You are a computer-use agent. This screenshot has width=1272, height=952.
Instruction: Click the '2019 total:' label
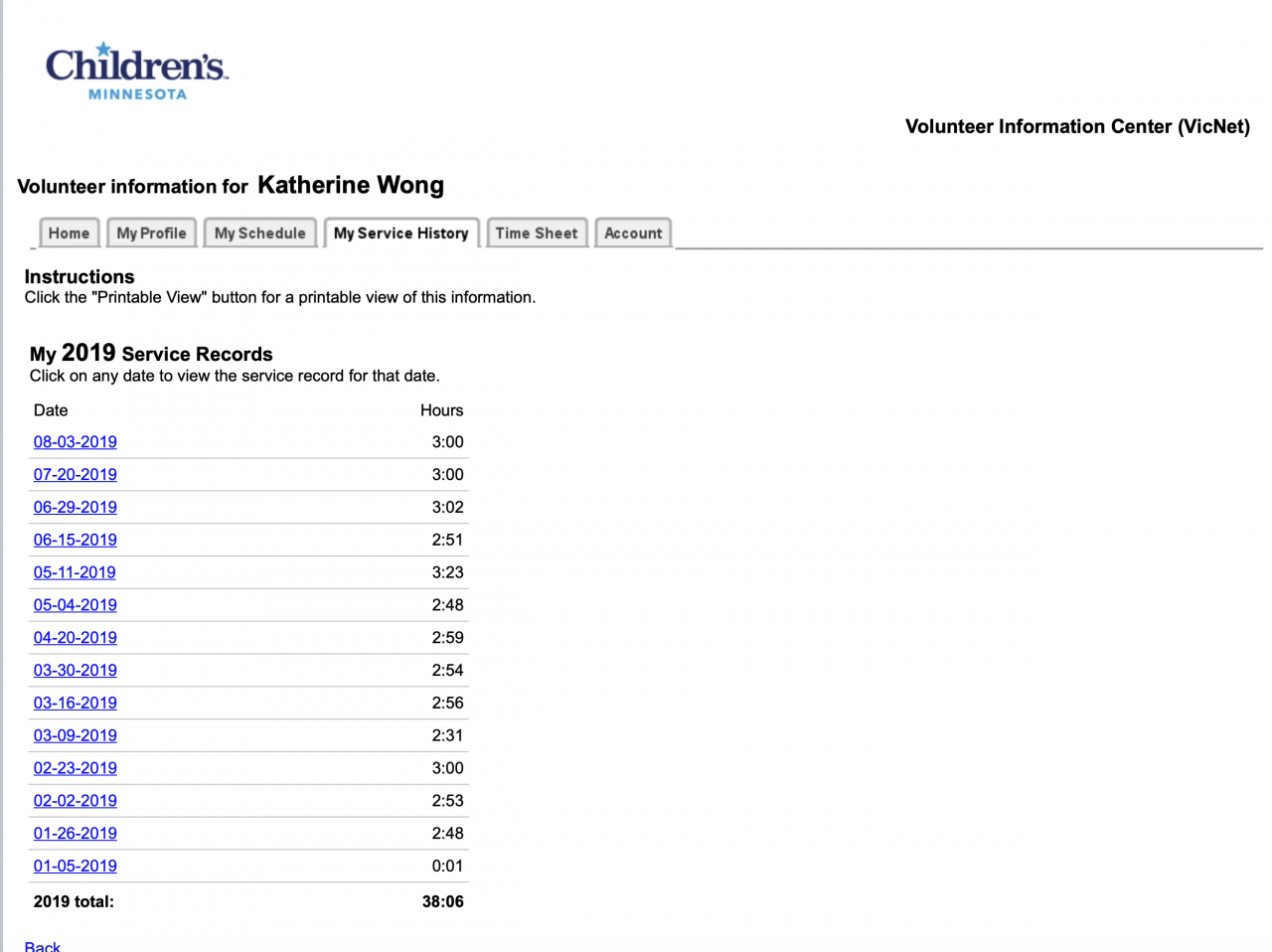(x=74, y=902)
